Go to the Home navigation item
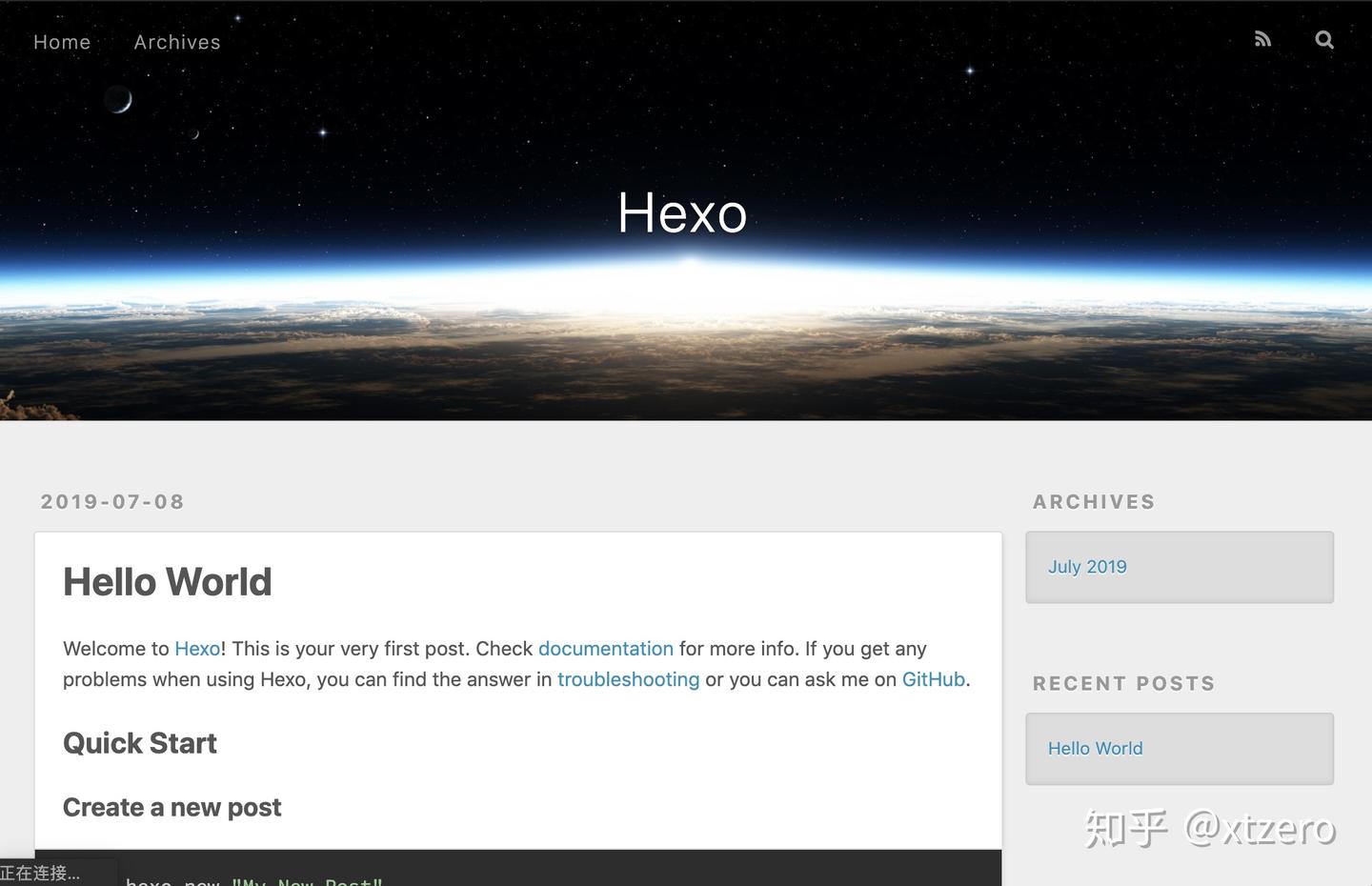 pos(62,42)
